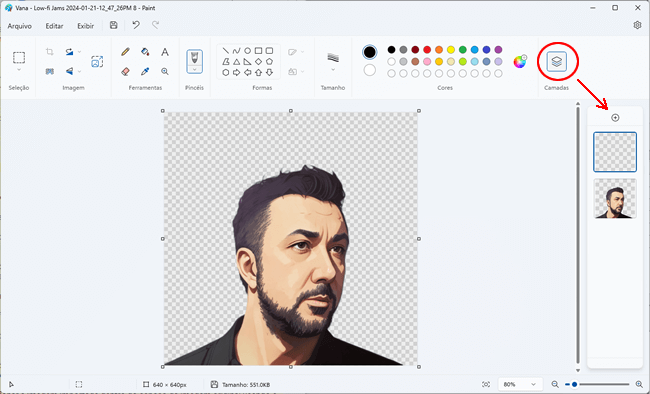Image resolution: width=650 pixels, height=394 pixels.
Task: Expand the Pincéis brush list chevron
Action: [x=194, y=69]
